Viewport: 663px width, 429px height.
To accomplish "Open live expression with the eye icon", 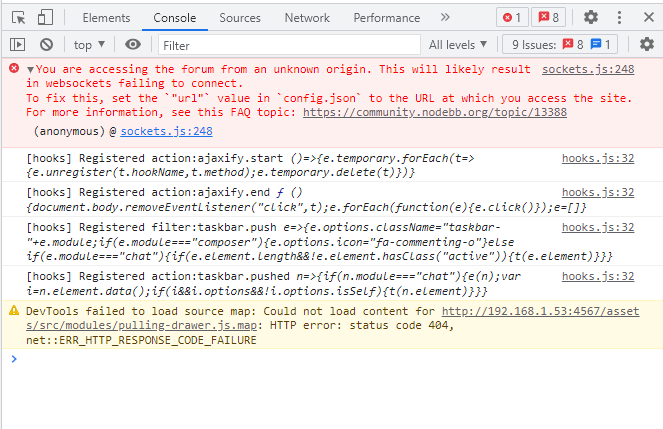I will pyautogui.click(x=133, y=45).
